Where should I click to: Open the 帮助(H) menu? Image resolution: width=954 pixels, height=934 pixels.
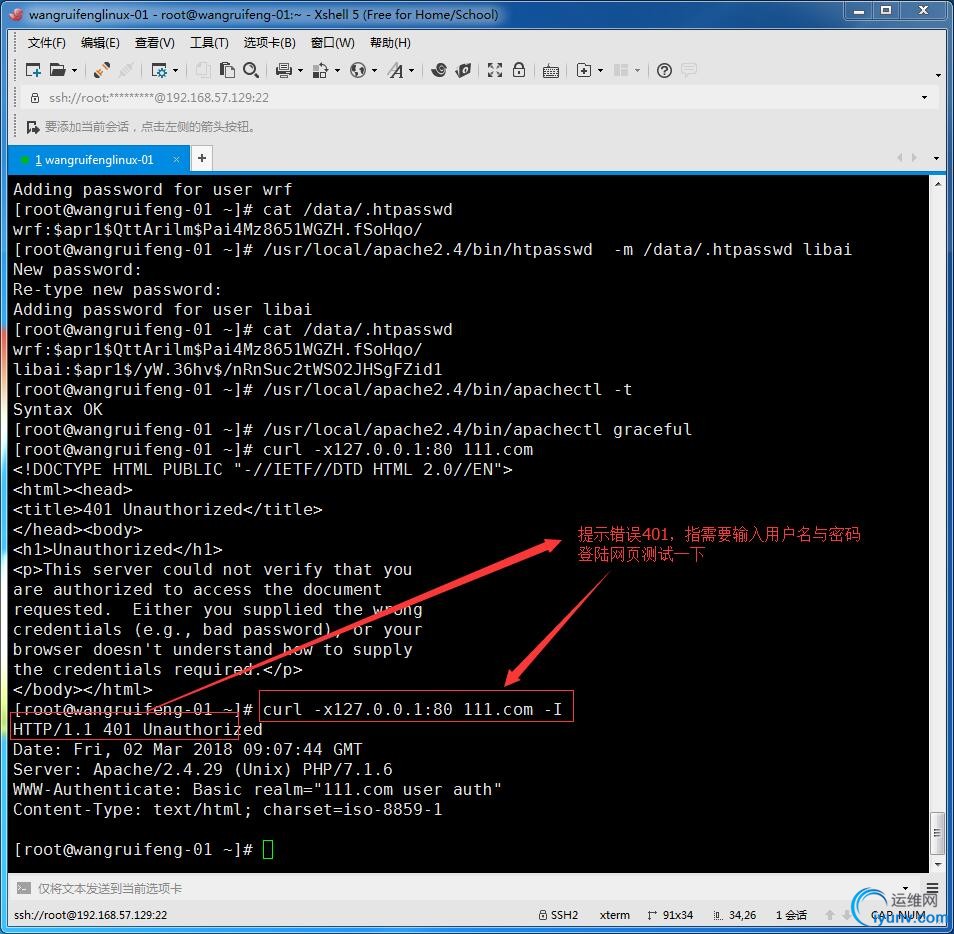pos(390,43)
